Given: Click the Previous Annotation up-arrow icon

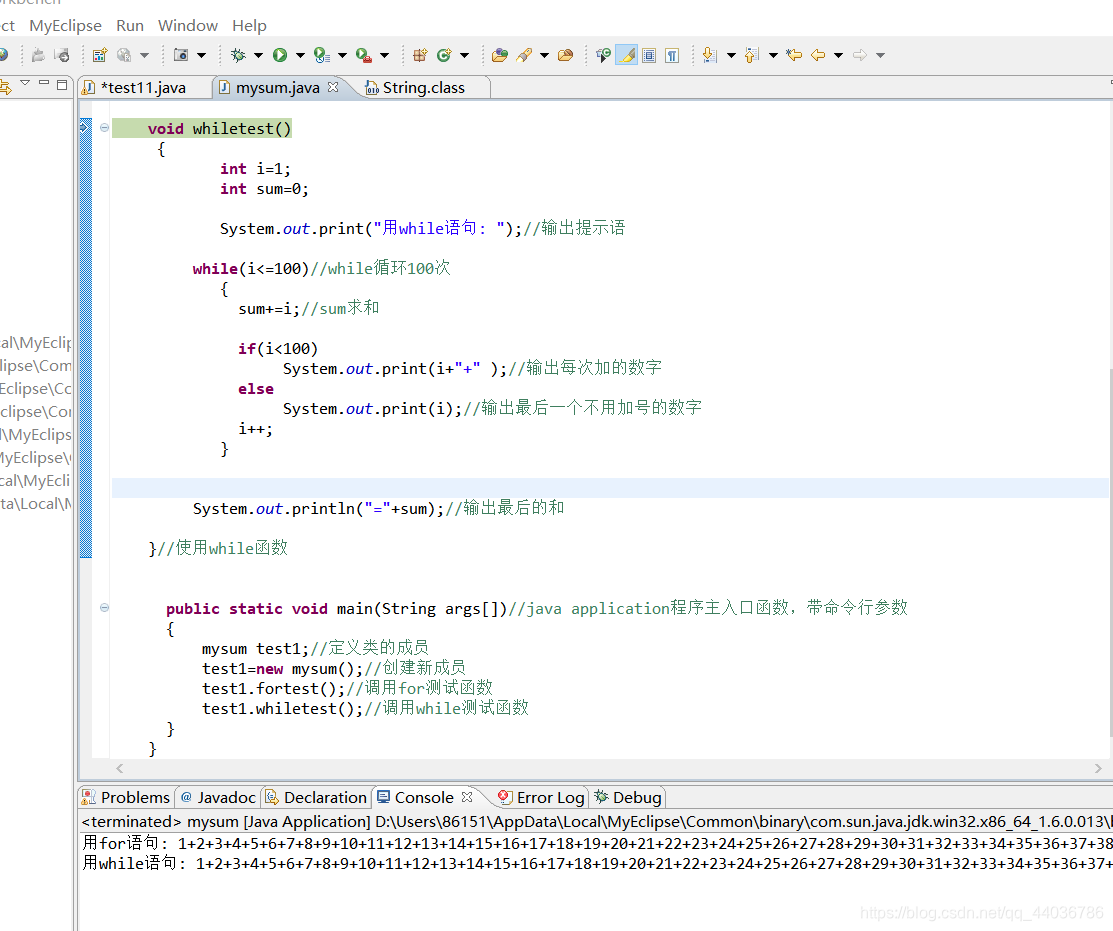Looking at the screenshot, I should coord(752,55).
